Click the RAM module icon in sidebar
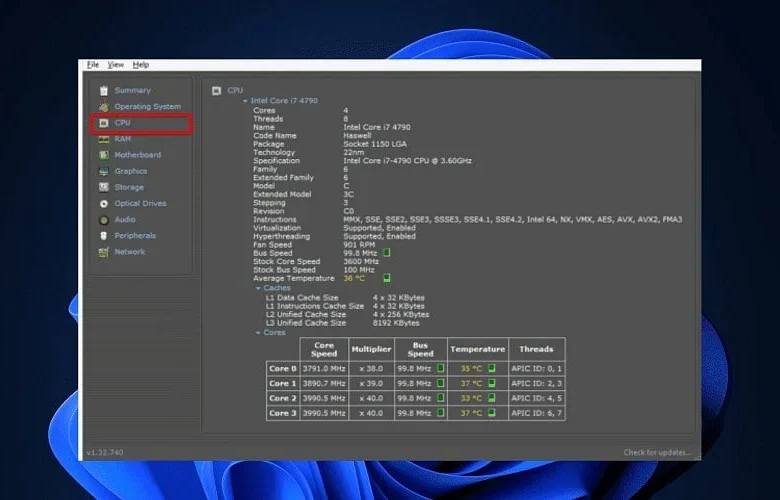 pyautogui.click(x=103, y=139)
